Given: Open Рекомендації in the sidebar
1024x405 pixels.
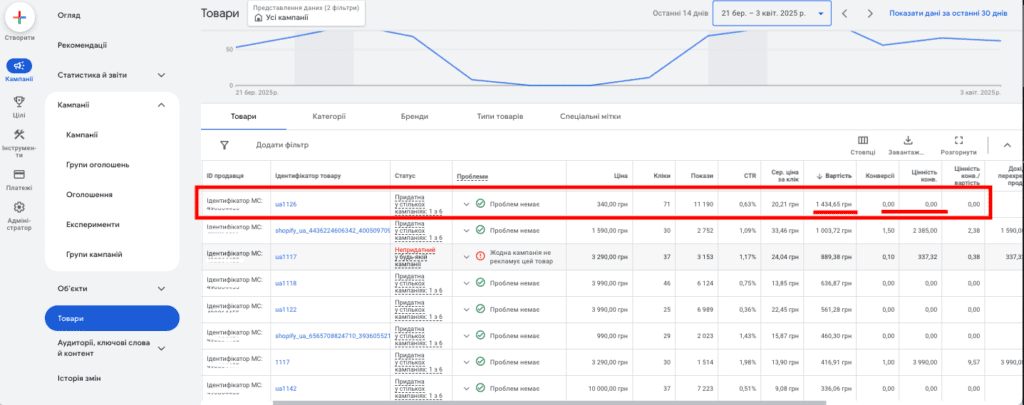Looking at the screenshot, I should click(x=82, y=45).
